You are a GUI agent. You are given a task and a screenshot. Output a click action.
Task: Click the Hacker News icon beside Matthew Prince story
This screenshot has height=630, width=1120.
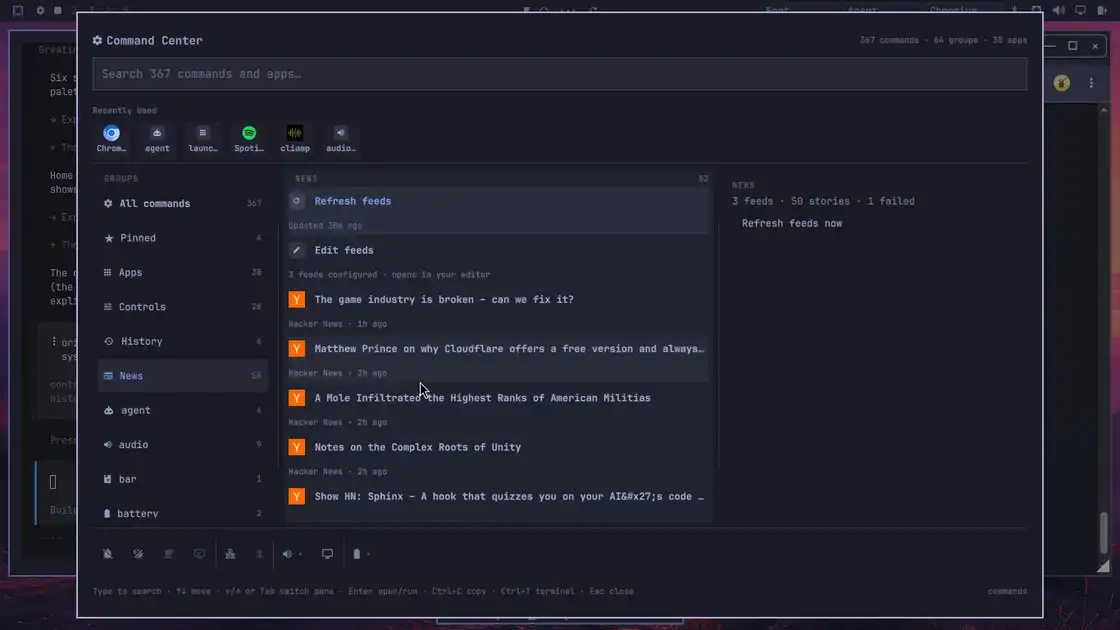(296, 349)
